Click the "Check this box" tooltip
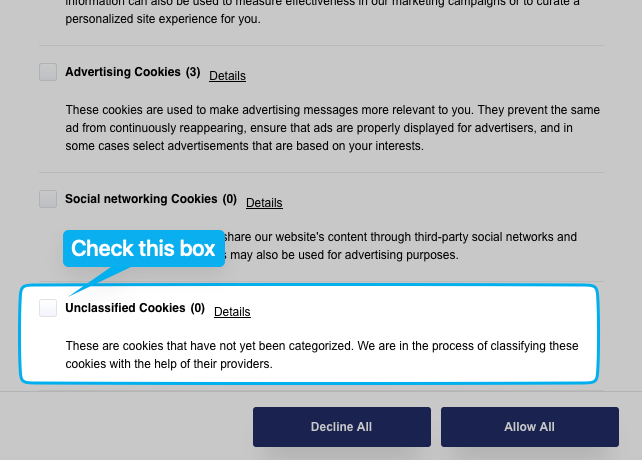This screenshot has height=460, width=642. (x=143, y=249)
